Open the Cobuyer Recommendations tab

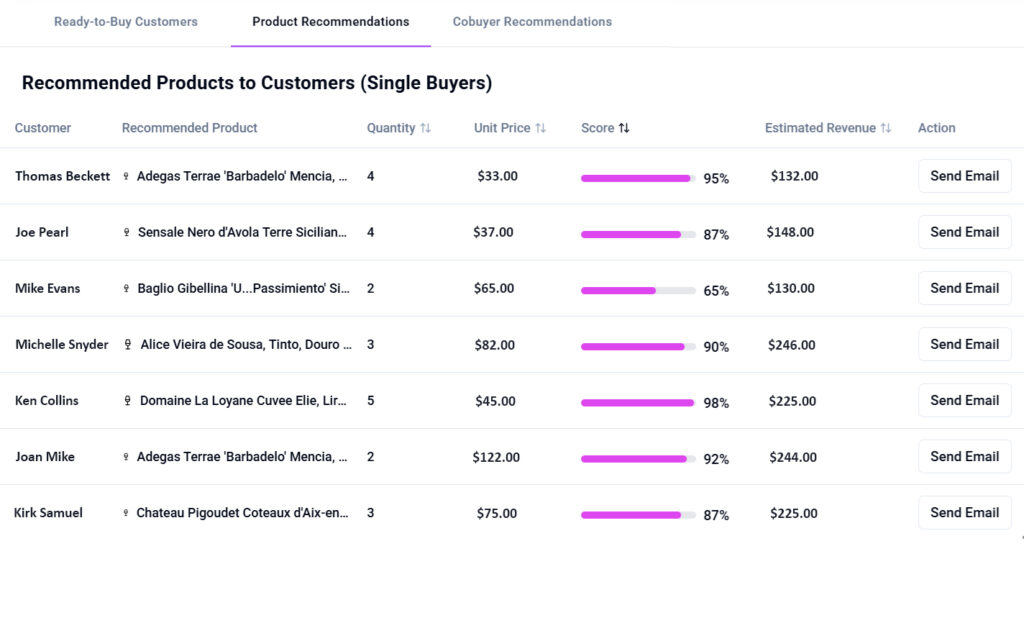point(532,22)
